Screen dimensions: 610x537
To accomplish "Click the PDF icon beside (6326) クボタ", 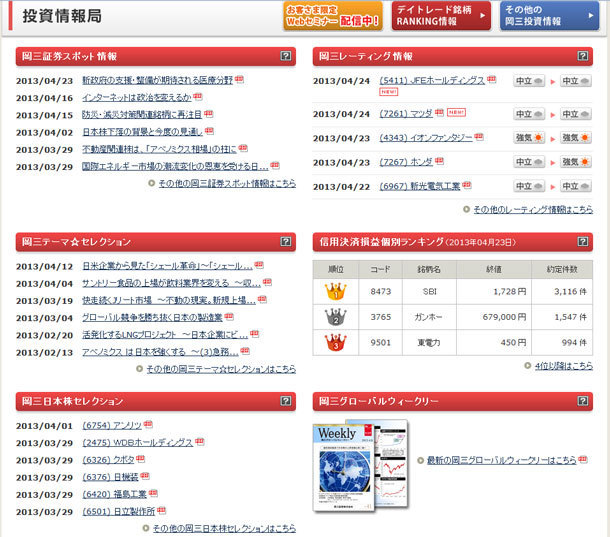I will point(140,458).
